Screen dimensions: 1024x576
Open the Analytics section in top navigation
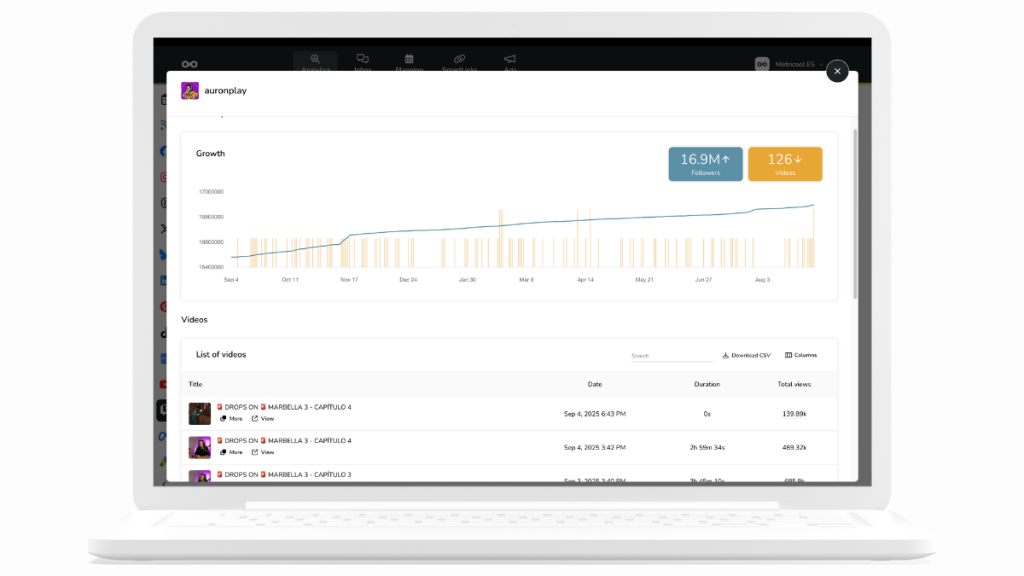315,62
